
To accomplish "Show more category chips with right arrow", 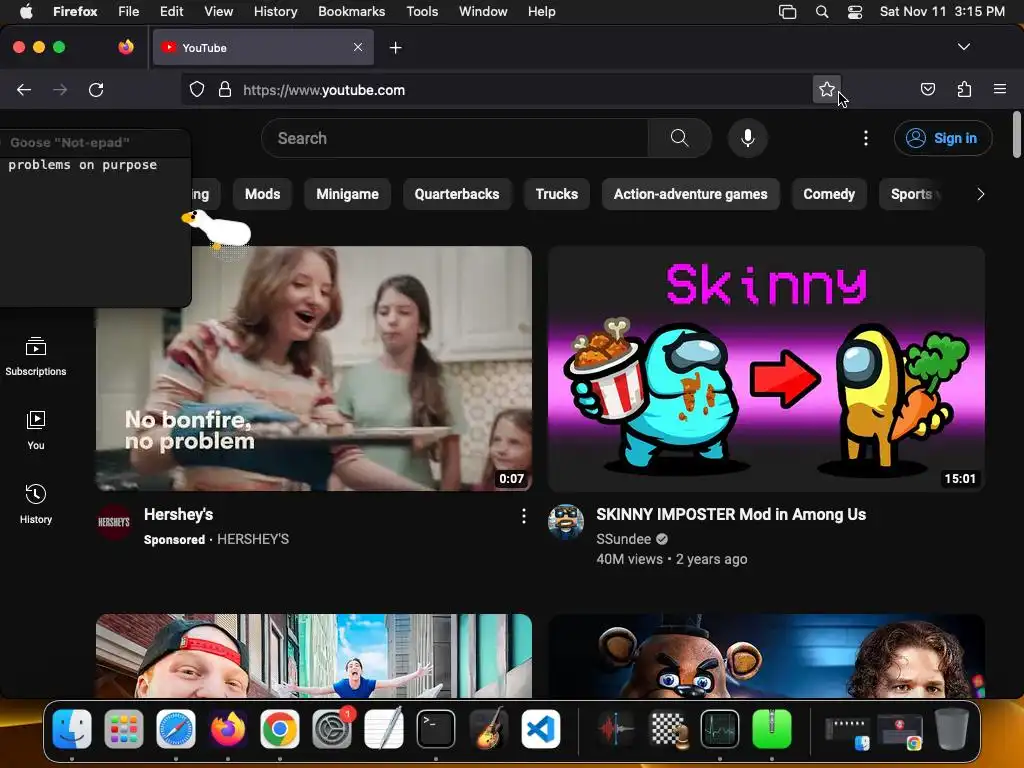I will click(x=980, y=194).
